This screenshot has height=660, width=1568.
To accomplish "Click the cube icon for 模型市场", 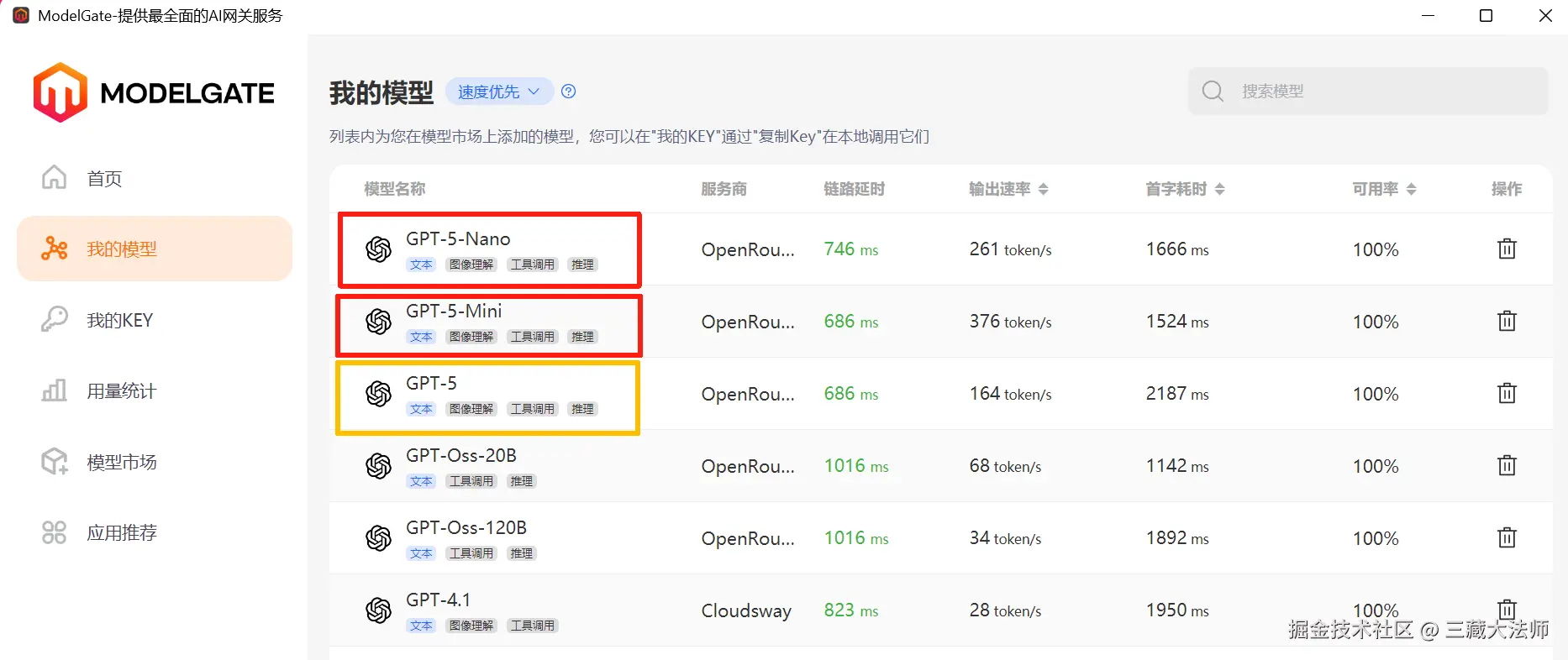I will point(54,461).
